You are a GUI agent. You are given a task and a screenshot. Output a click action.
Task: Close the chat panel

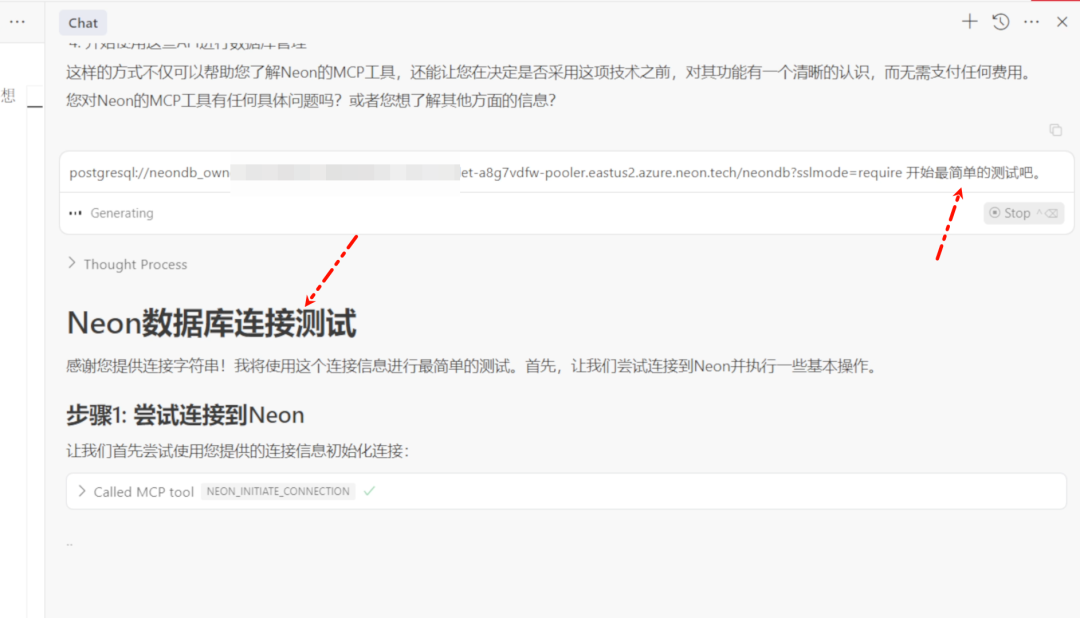point(1062,22)
